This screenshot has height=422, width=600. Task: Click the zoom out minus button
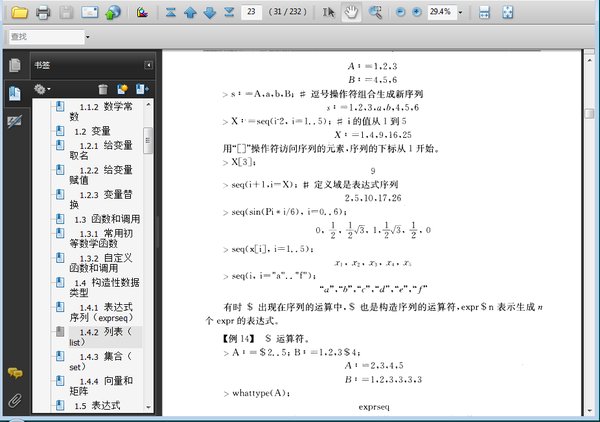click(401, 13)
